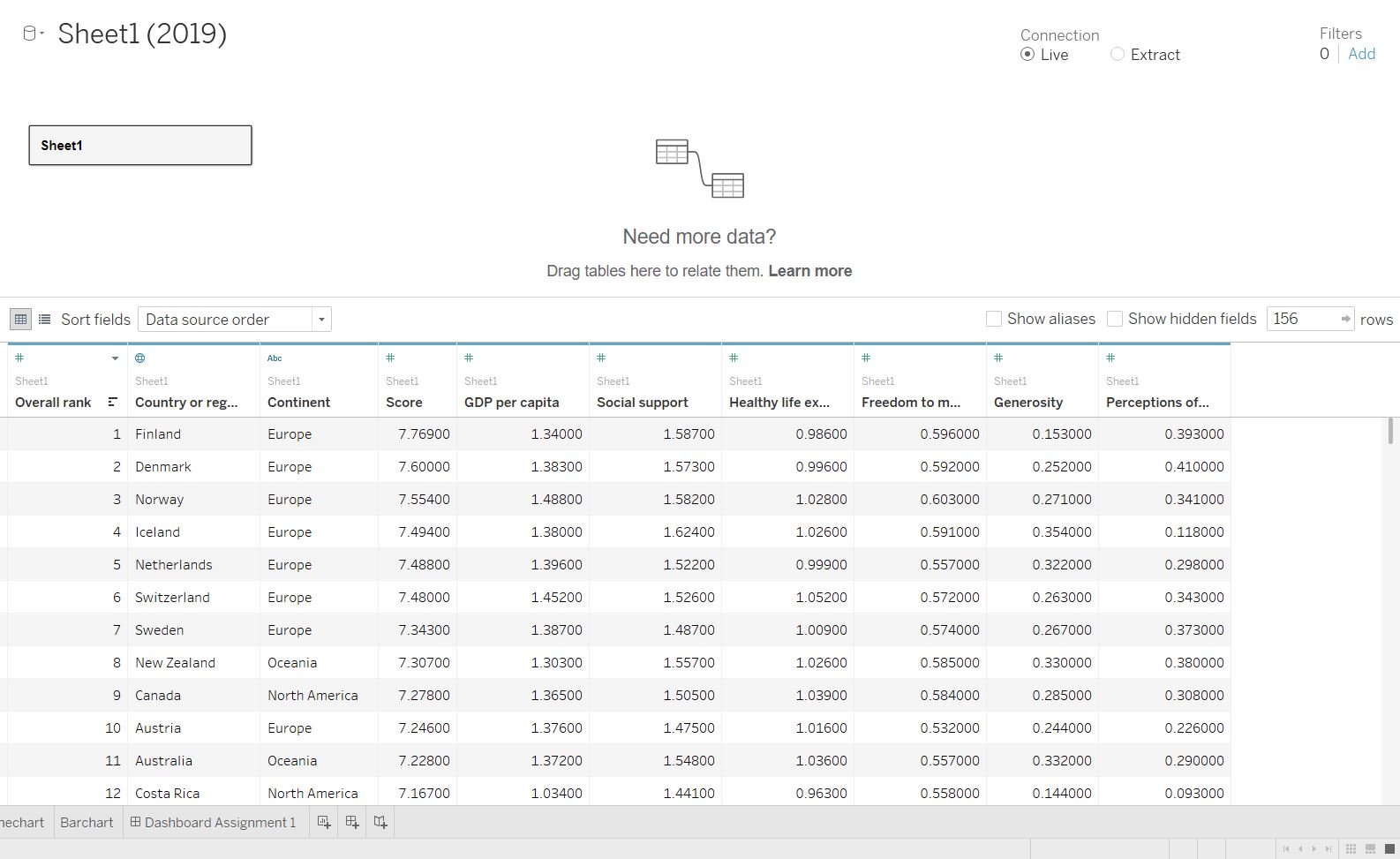Click geographic globe icon on Country column
Image resolution: width=1400 pixels, height=859 pixels.
pos(139,358)
